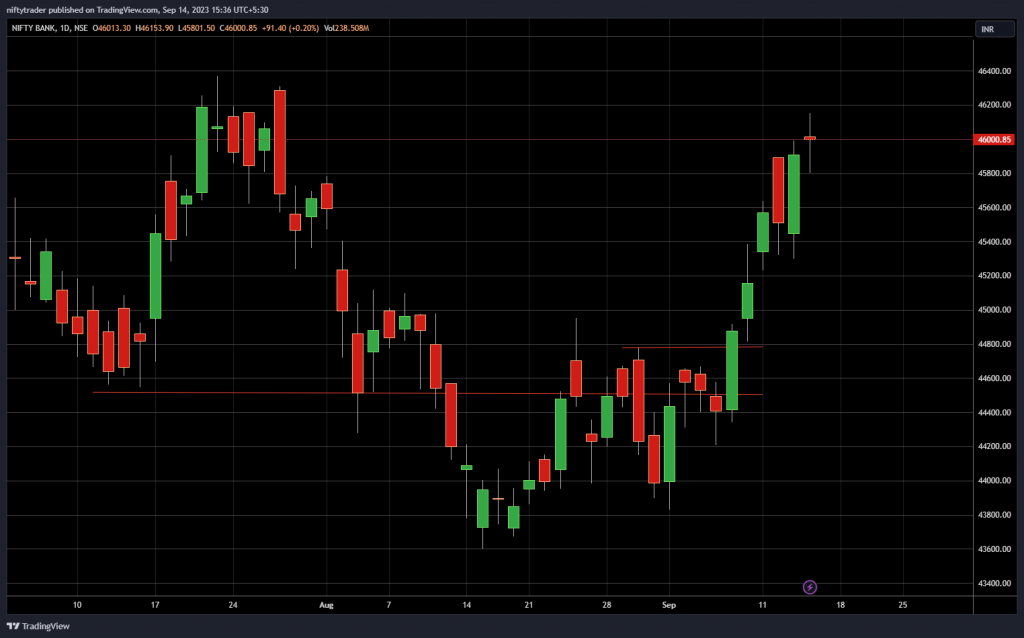Click the 7 date label on the time axis
Viewport: 1024px width, 638px height.
[389, 605]
